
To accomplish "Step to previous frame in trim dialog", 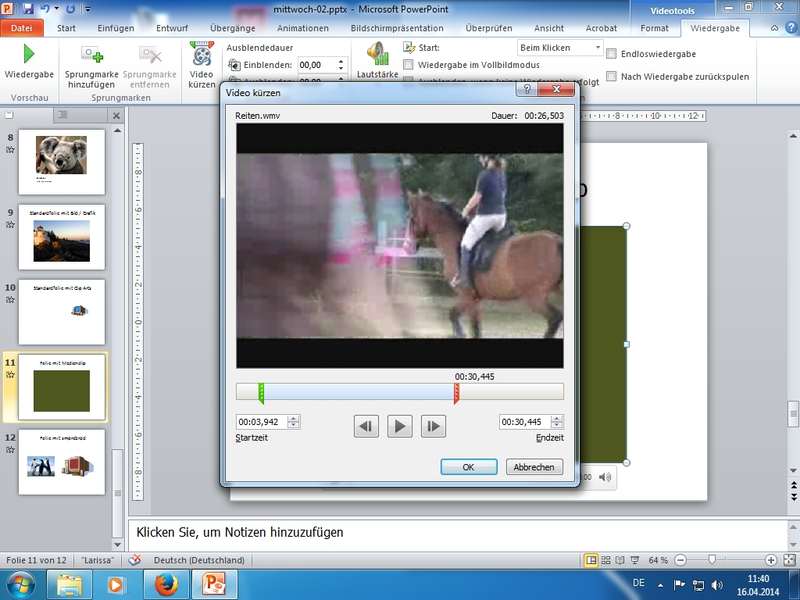I will point(366,427).
